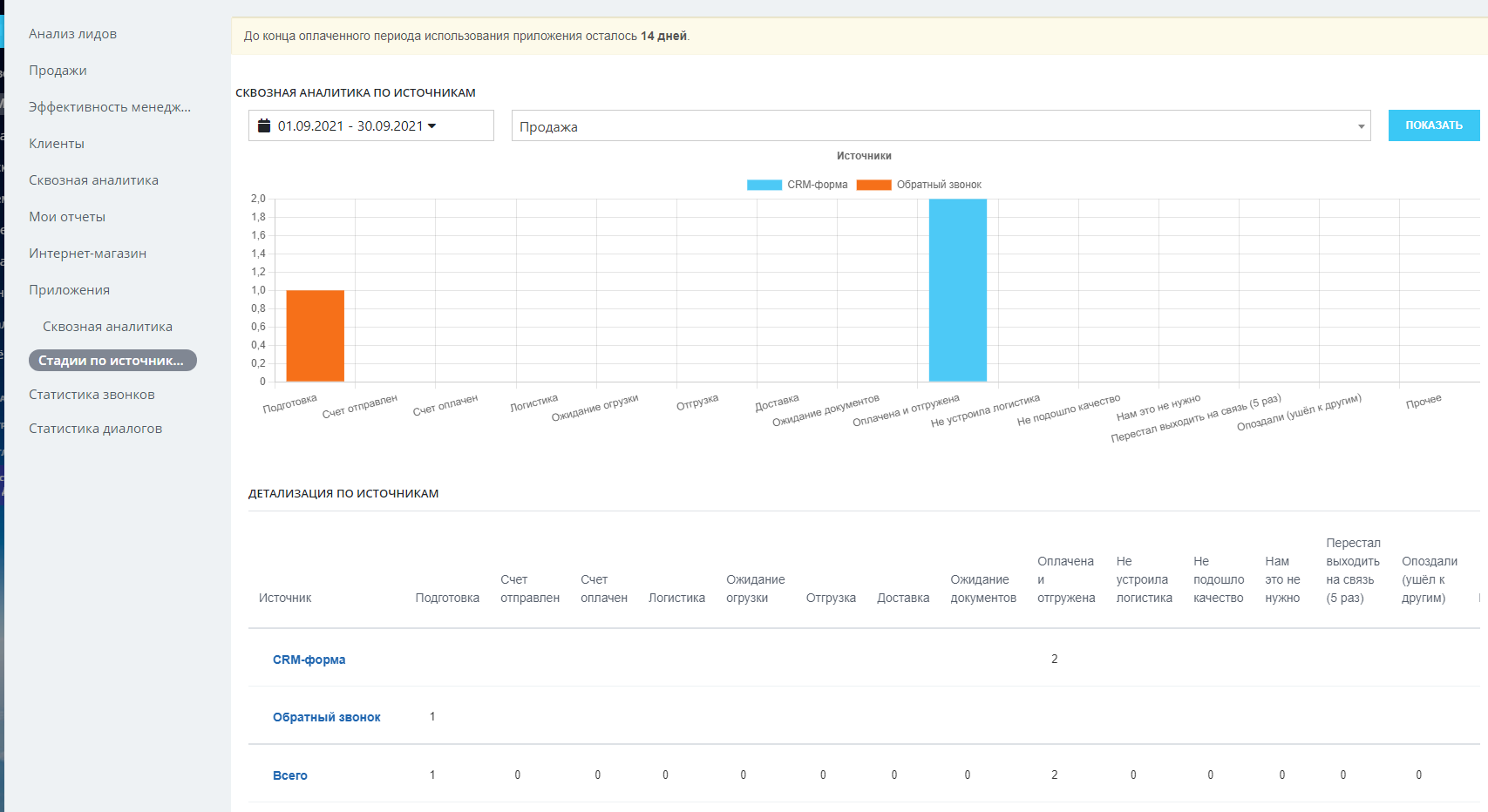Screen dimensions: 1488x812
Task: Click the calendar icon in date field
Action: pyautogui.click(x=264, y=126)
